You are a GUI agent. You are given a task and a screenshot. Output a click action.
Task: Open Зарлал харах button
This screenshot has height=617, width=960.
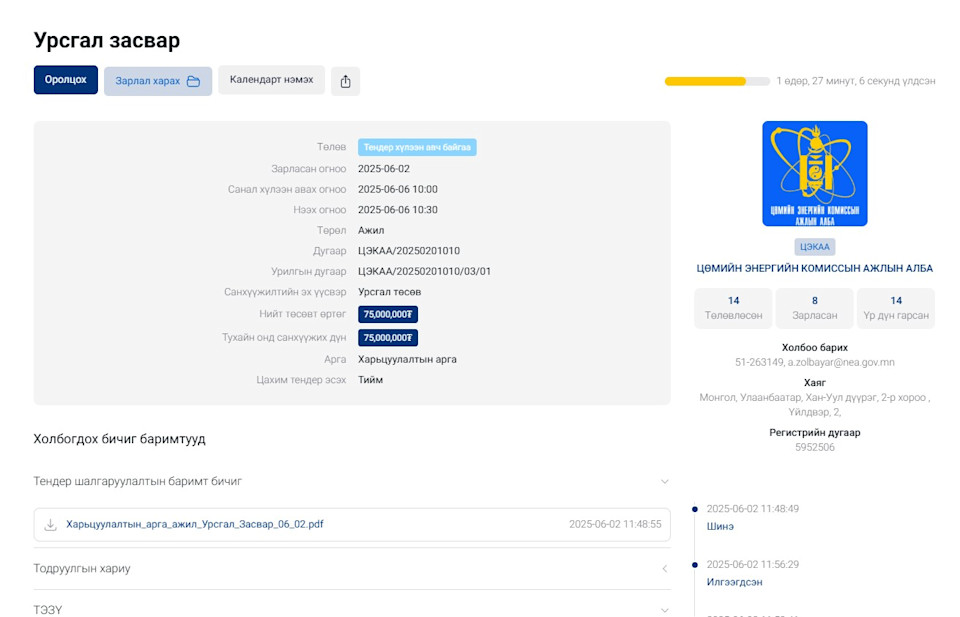pos(158,81)
